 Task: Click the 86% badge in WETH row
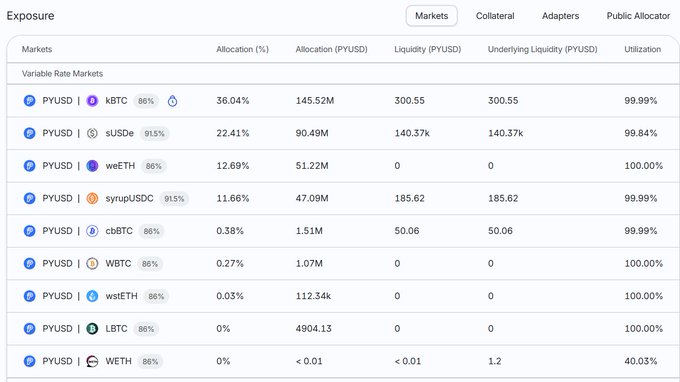150,361
